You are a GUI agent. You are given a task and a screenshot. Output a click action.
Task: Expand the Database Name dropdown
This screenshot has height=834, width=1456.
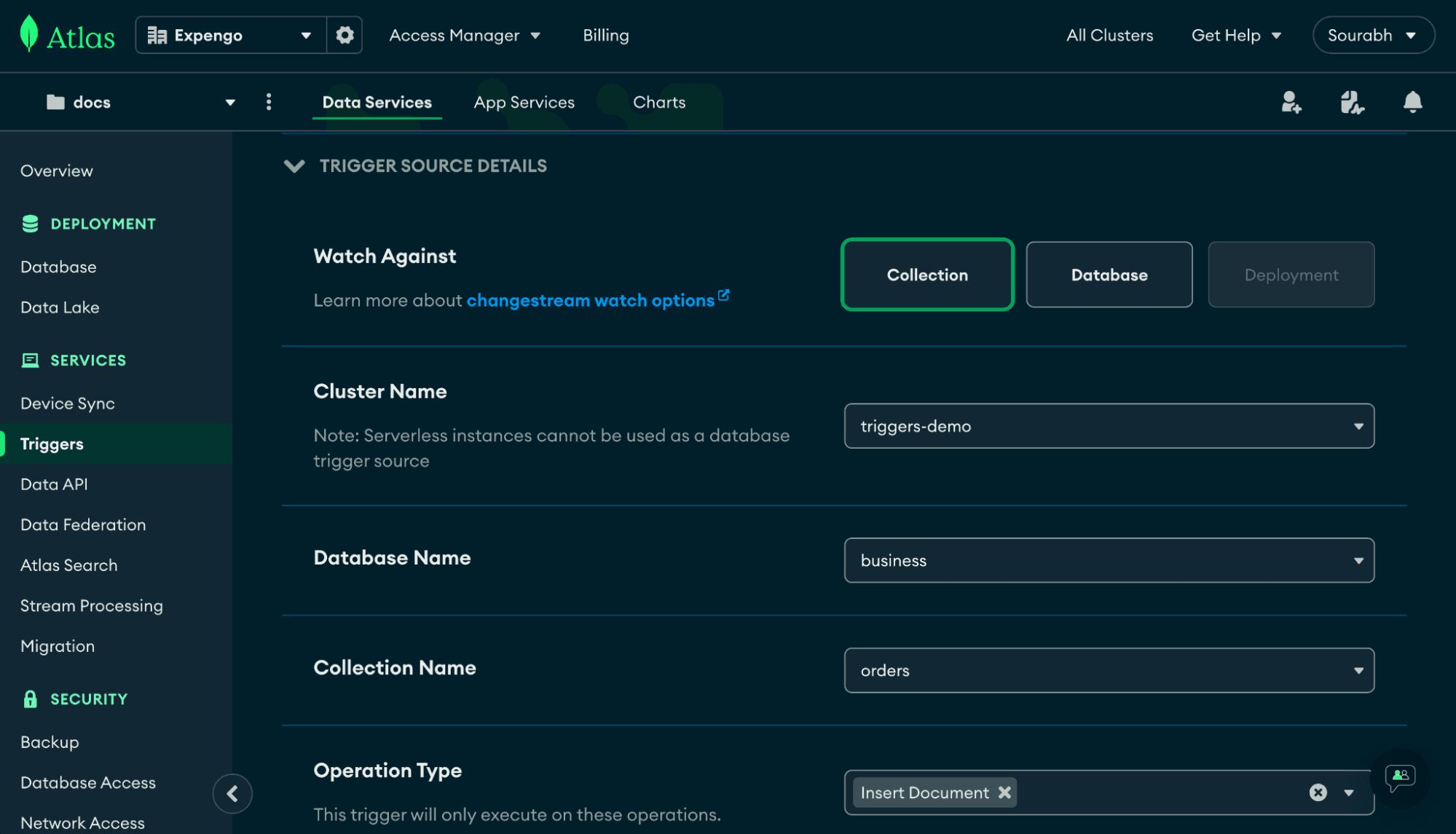coord(1357,560)
